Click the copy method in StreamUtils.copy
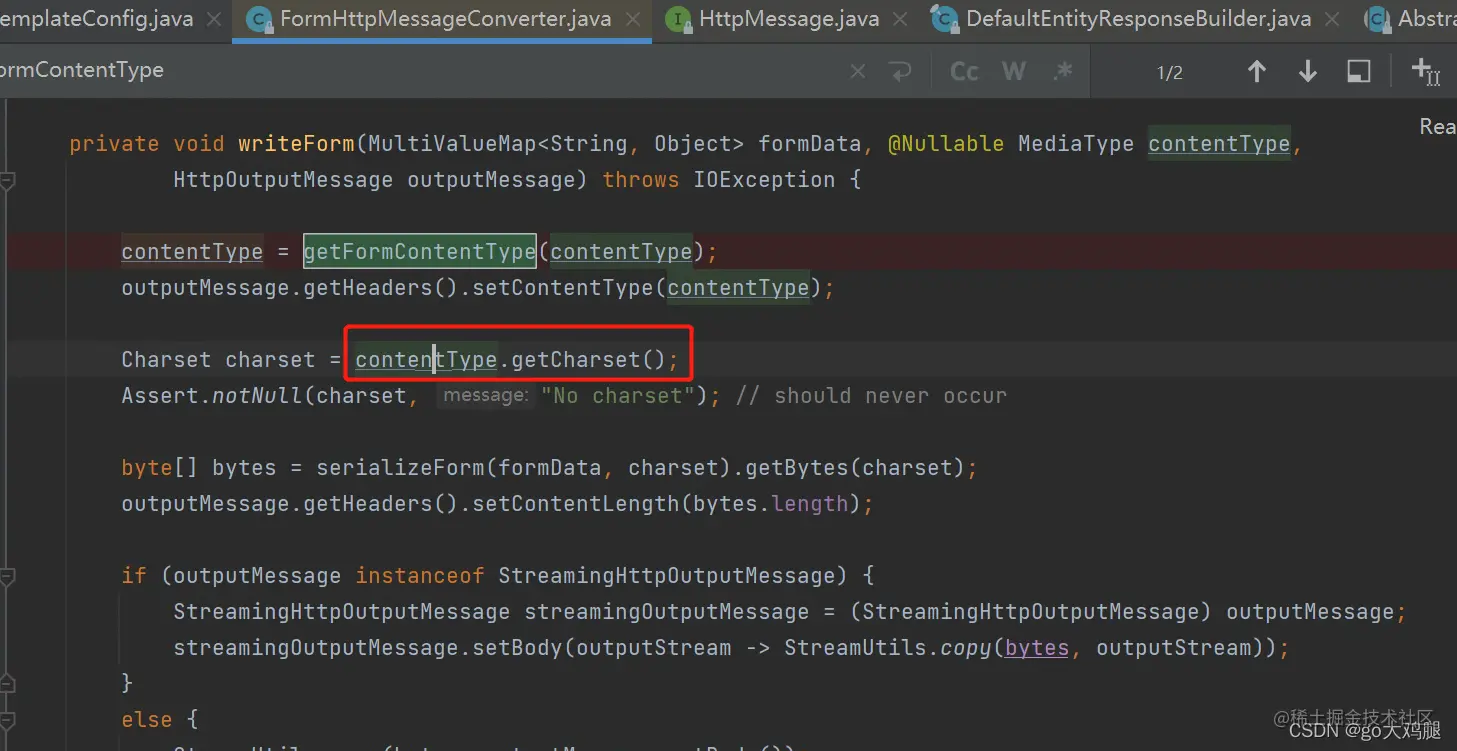This screenshot has height=751, width=1457. click(x=966, y=648)
